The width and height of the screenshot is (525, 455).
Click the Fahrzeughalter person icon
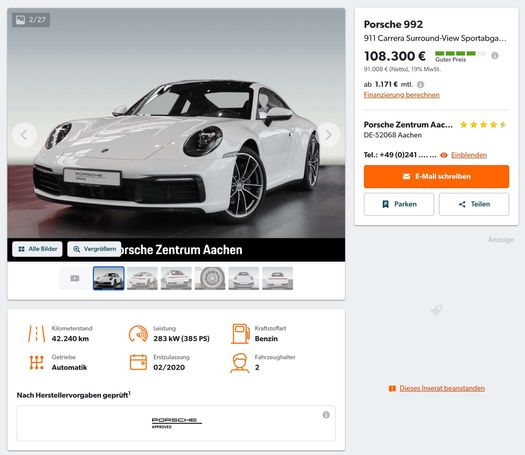coord(240,363)
